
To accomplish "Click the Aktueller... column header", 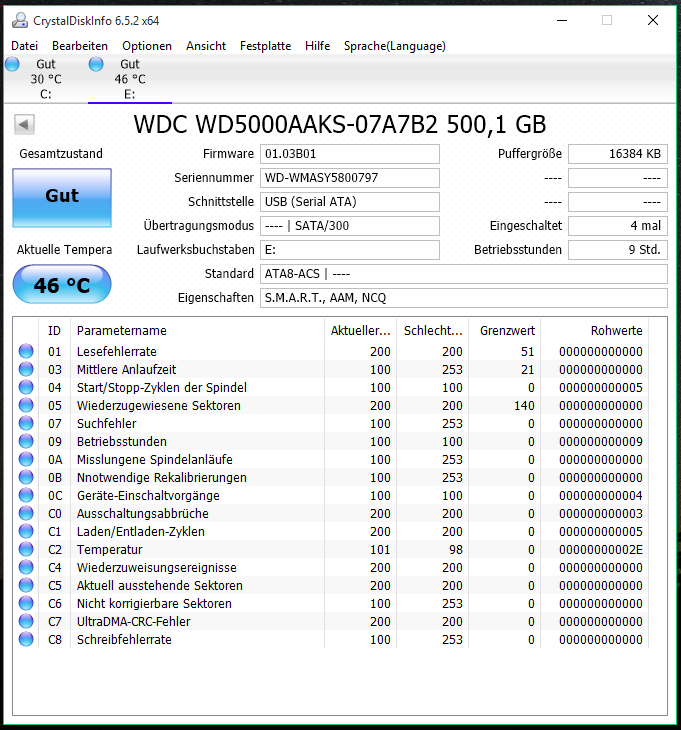I will [x=360, y=331].
